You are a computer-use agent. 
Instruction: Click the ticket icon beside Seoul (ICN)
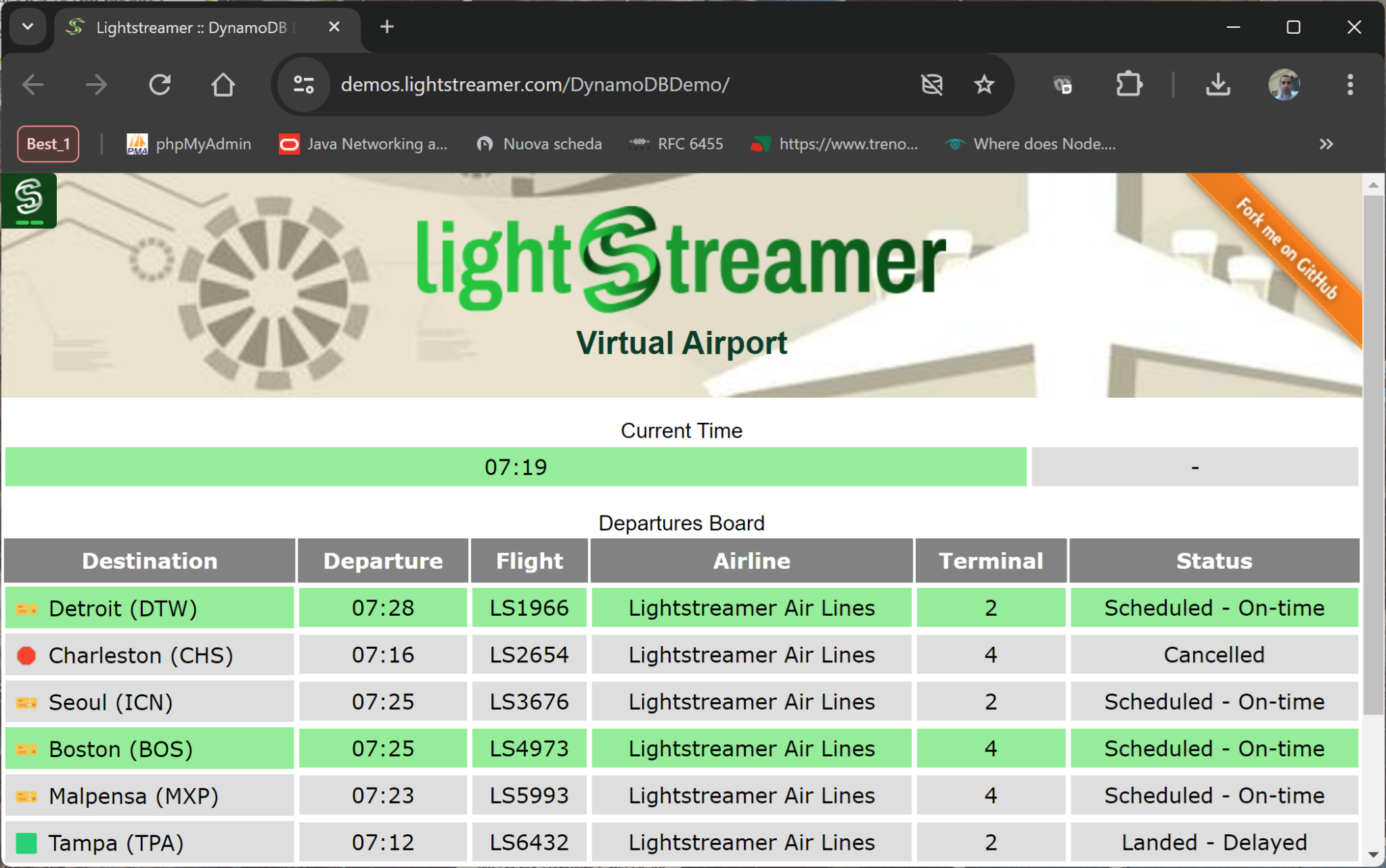coord(26,703)
